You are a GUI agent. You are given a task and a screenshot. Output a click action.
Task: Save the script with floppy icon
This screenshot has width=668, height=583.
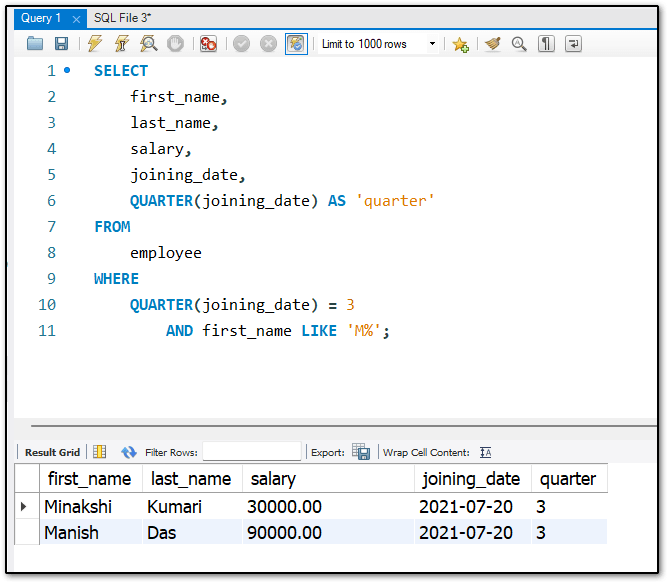pos(61,43)
